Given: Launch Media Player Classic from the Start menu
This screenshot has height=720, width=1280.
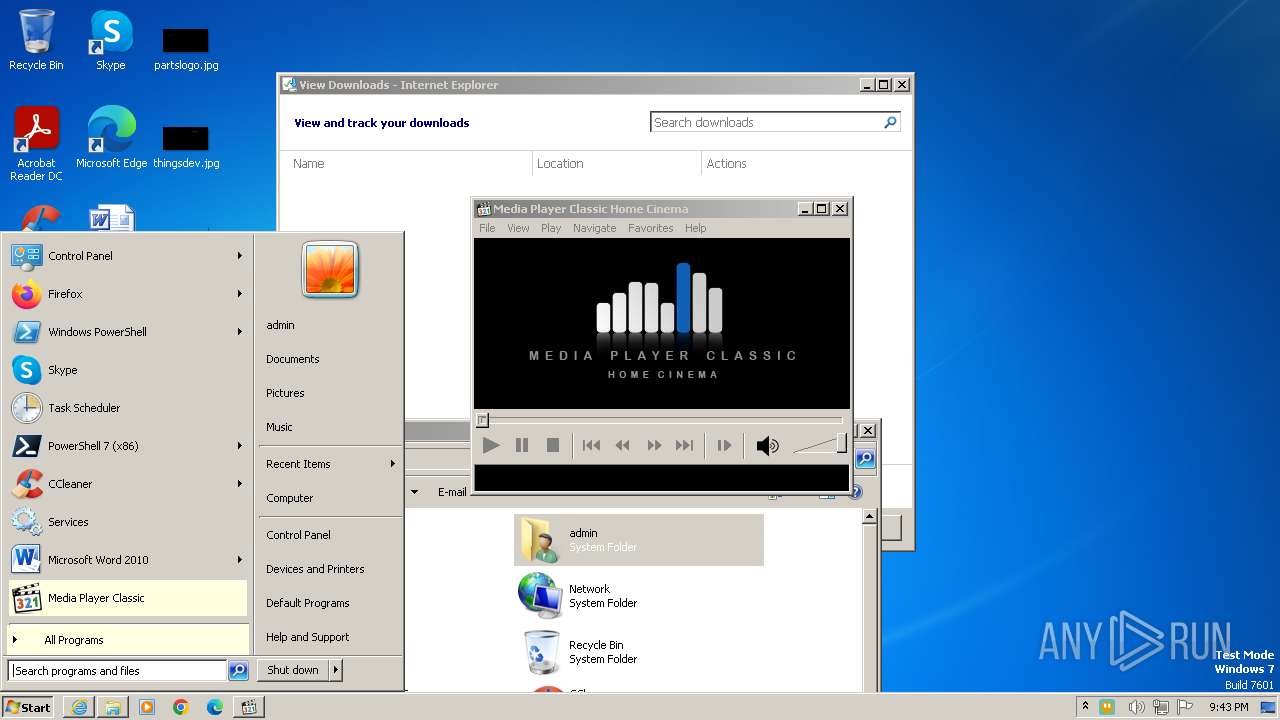Looking at the screenshot, I should click(x=128, y=598).
